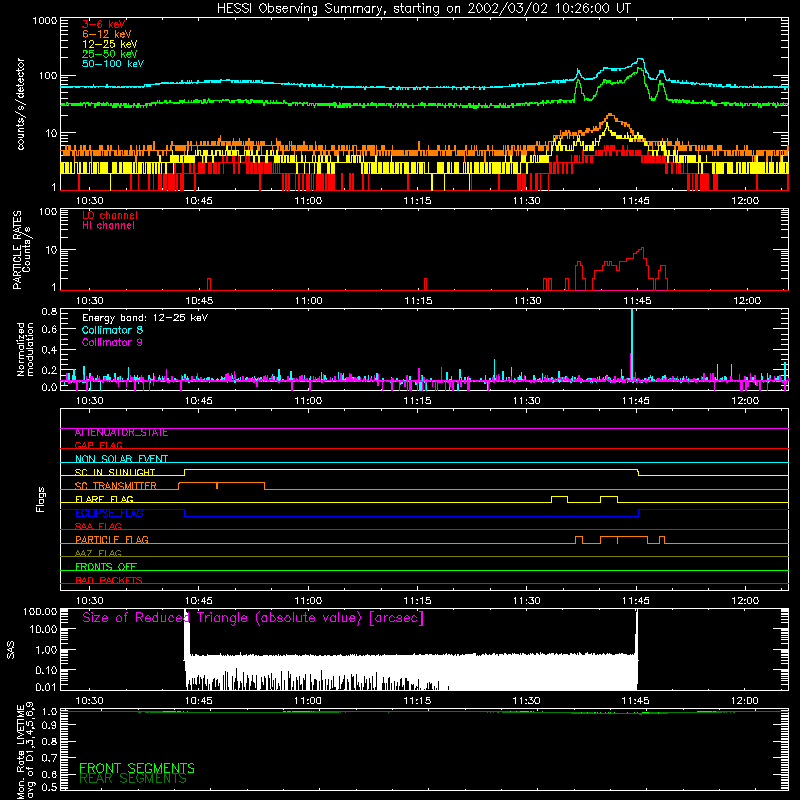This screenshot has width=800, height=800.
Task: Click the HI channel legend label
Action: [x=108, y=226]
